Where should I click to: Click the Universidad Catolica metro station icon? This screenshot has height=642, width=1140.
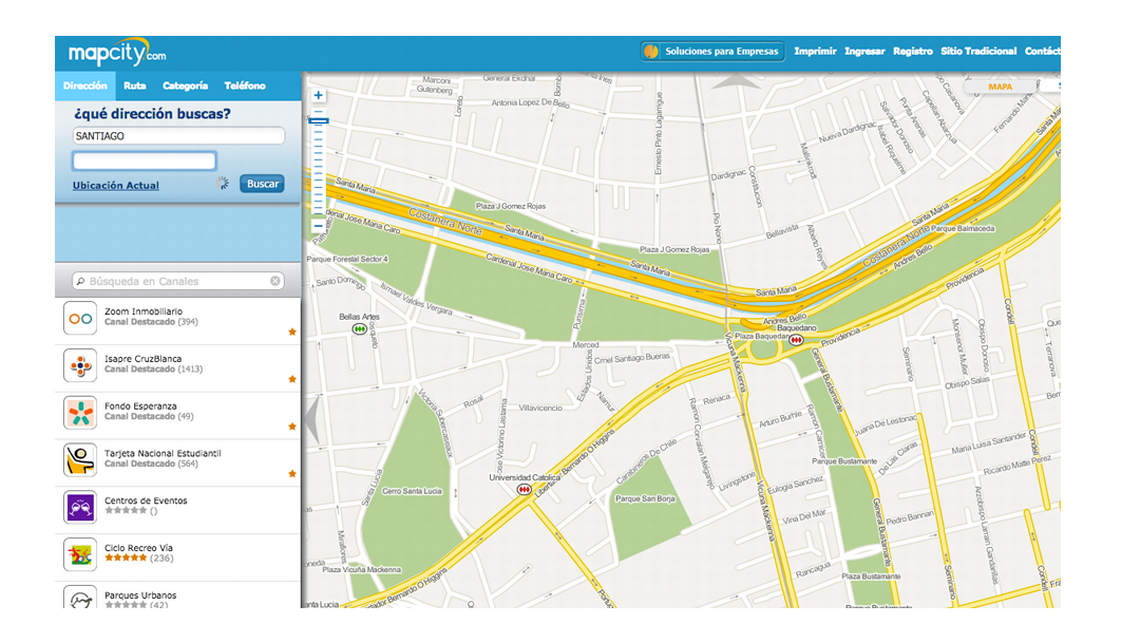tap(523, 489)
